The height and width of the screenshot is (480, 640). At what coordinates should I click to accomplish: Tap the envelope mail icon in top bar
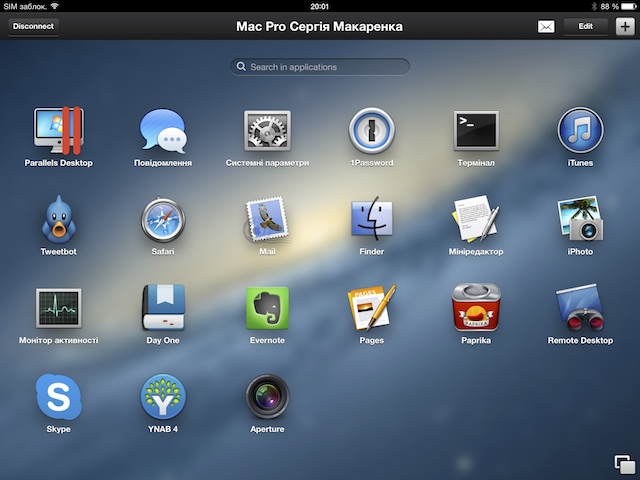click(546, 27)
